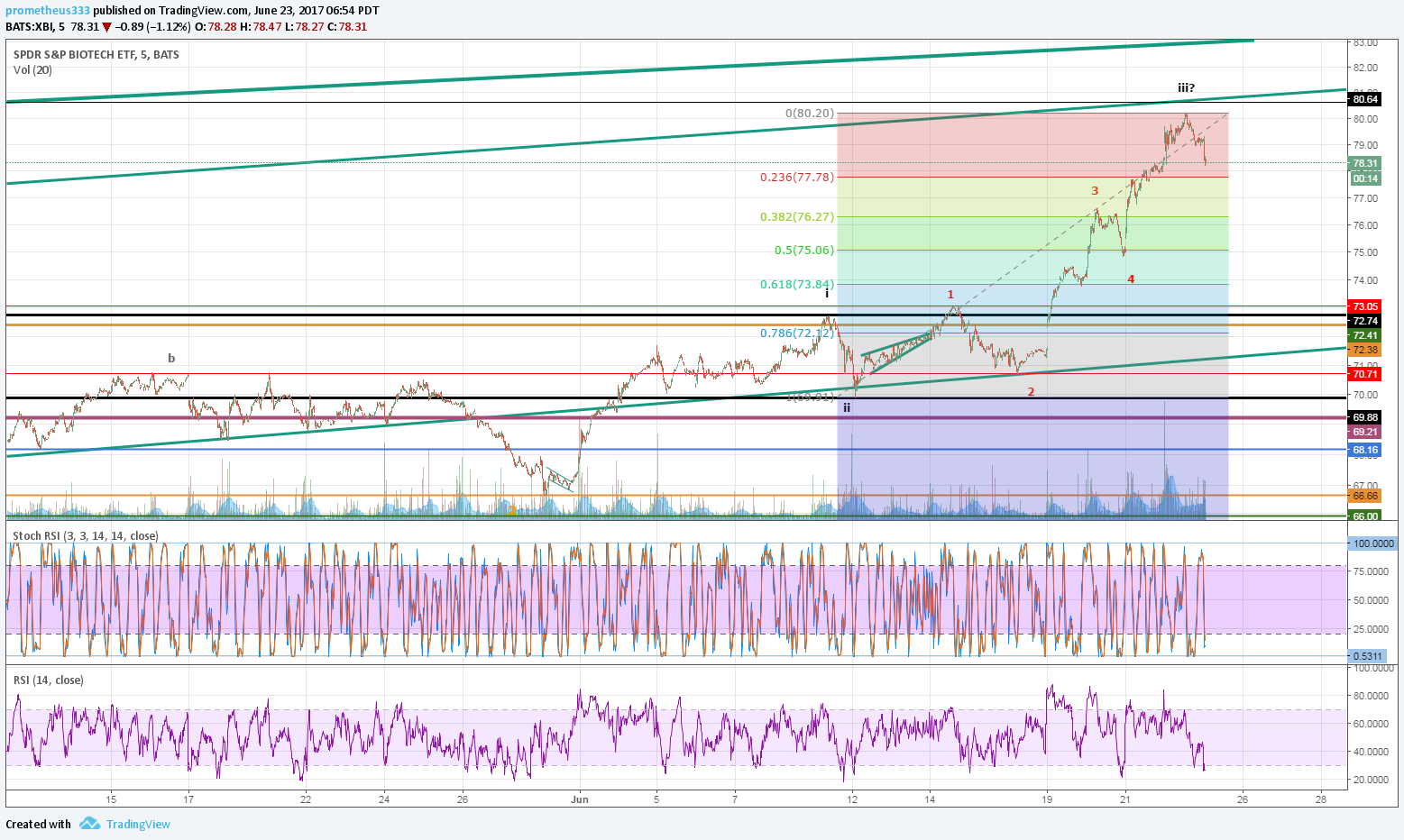
Task: Click the TradingView cloud logo icon
Action: coord(88,824)
